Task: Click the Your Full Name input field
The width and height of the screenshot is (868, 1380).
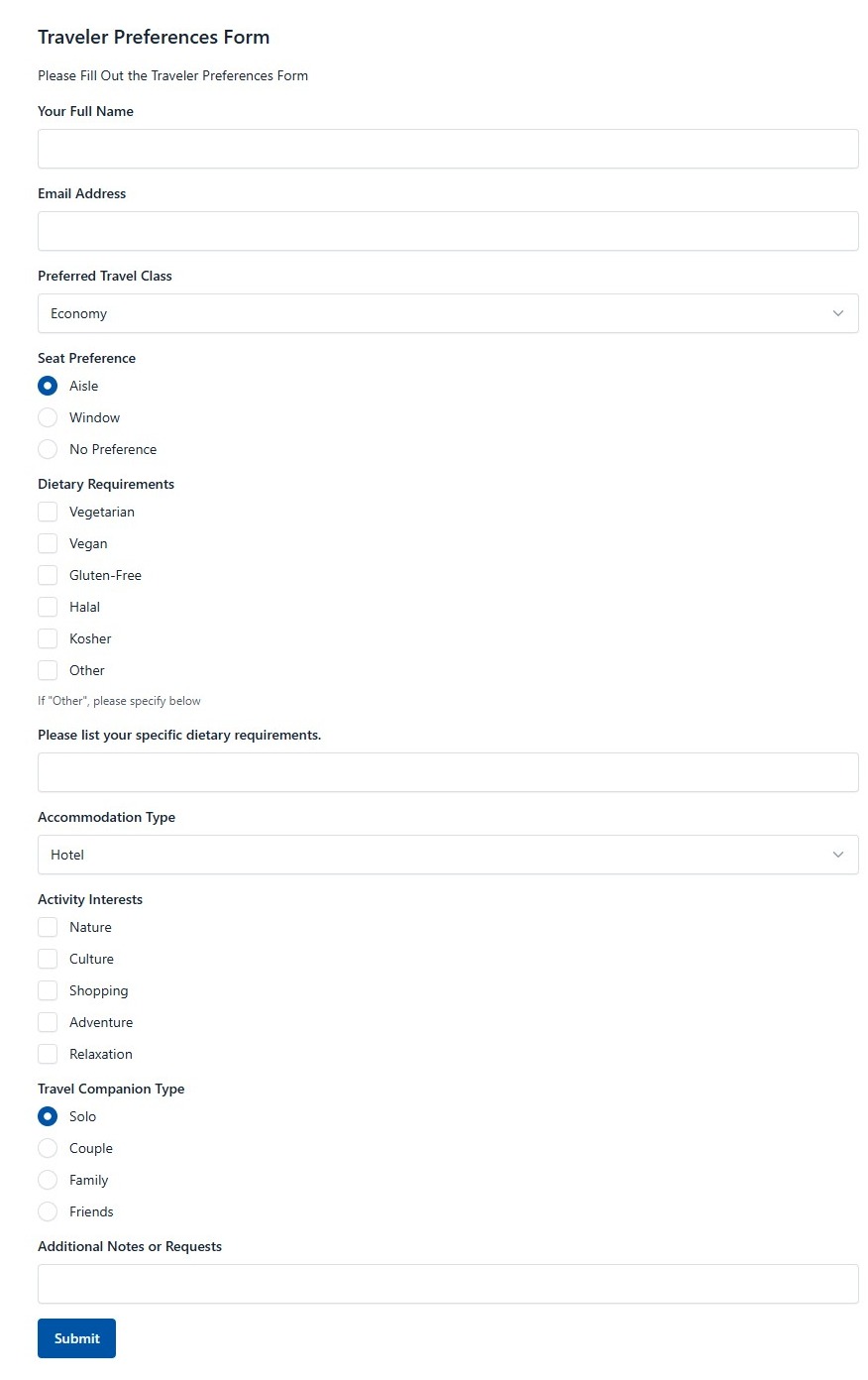Action: point(448,149)
